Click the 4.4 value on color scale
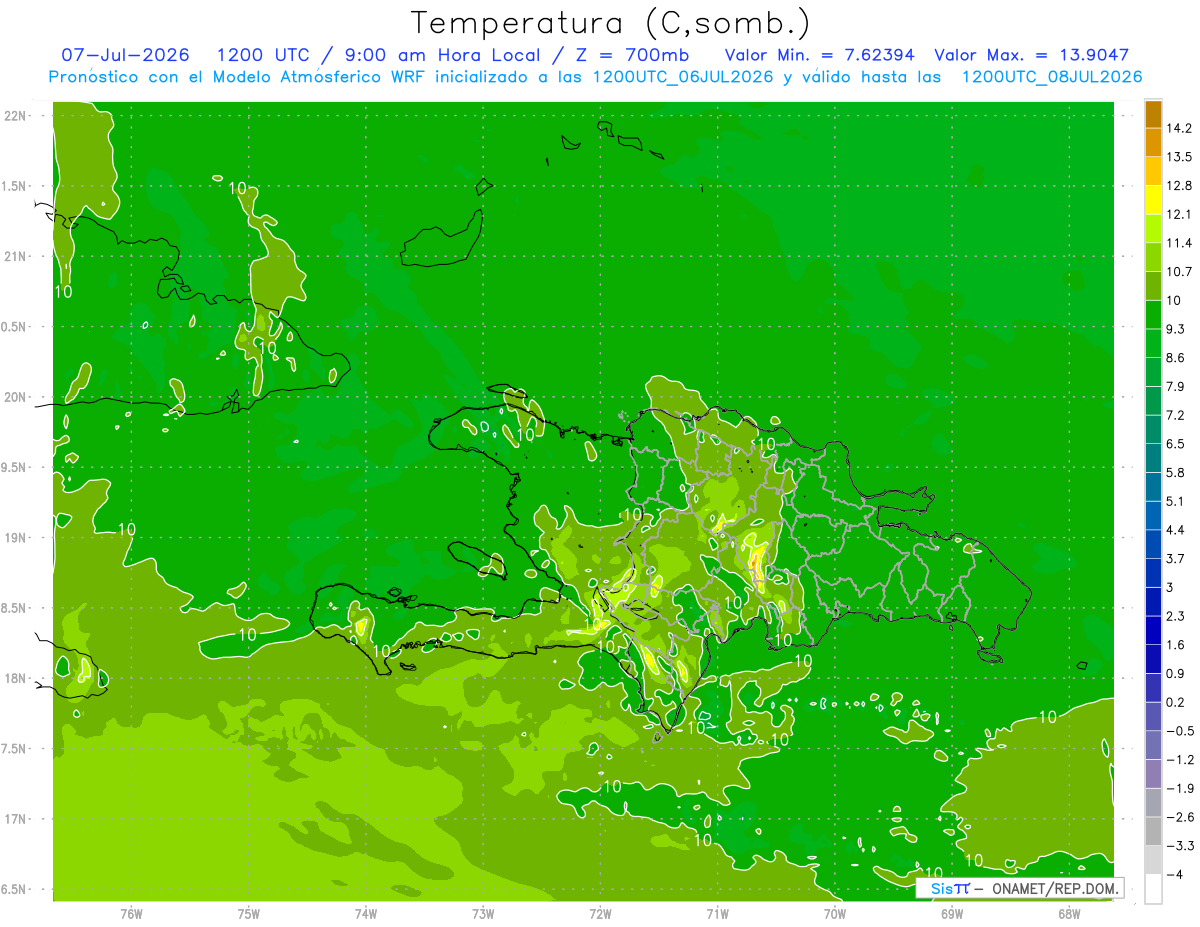1200x927 pixels. [x=1175, y=529]
